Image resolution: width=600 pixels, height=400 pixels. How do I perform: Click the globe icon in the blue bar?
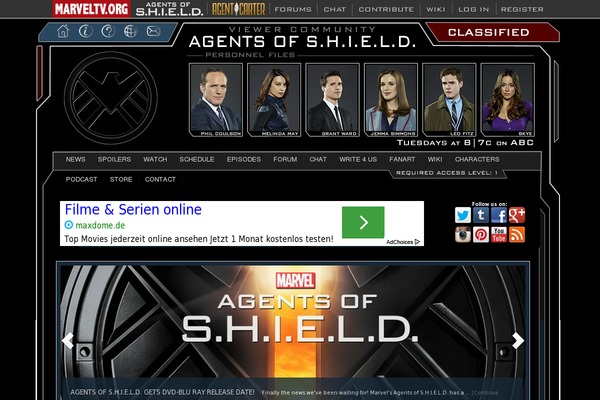click(130, 31)
